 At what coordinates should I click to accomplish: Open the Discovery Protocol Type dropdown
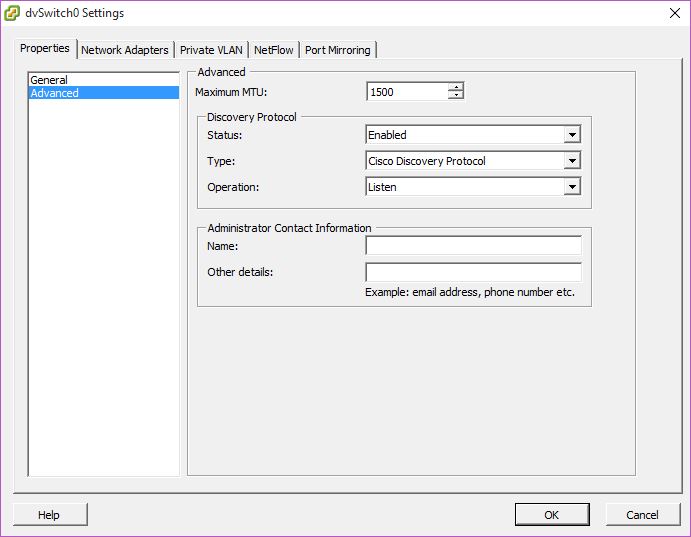(x=572, y=161)
